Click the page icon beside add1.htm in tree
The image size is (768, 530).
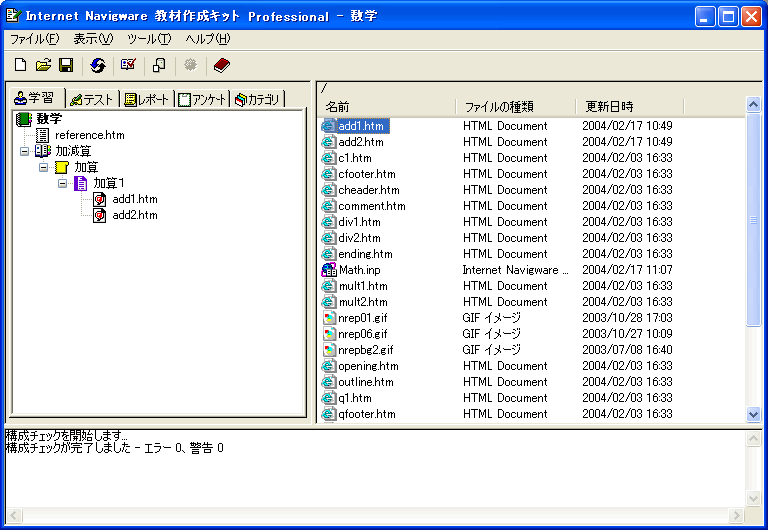[x=99, y=199]
